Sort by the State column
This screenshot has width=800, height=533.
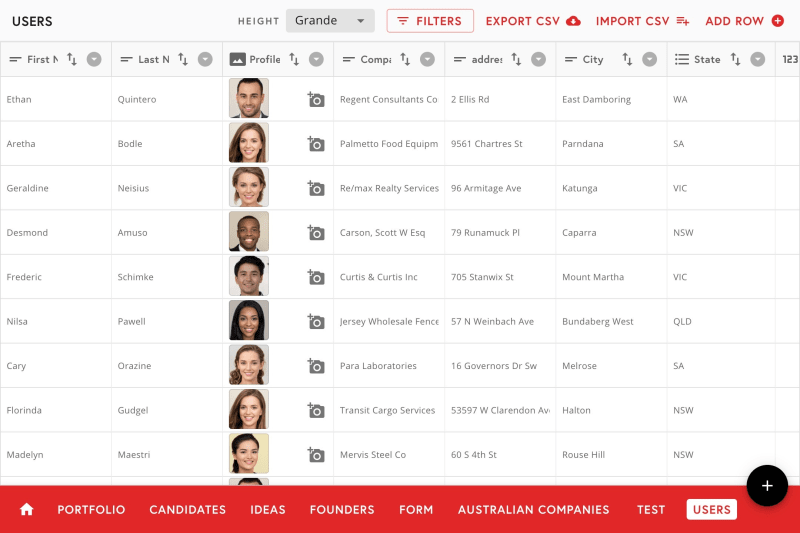click(735, 59)
